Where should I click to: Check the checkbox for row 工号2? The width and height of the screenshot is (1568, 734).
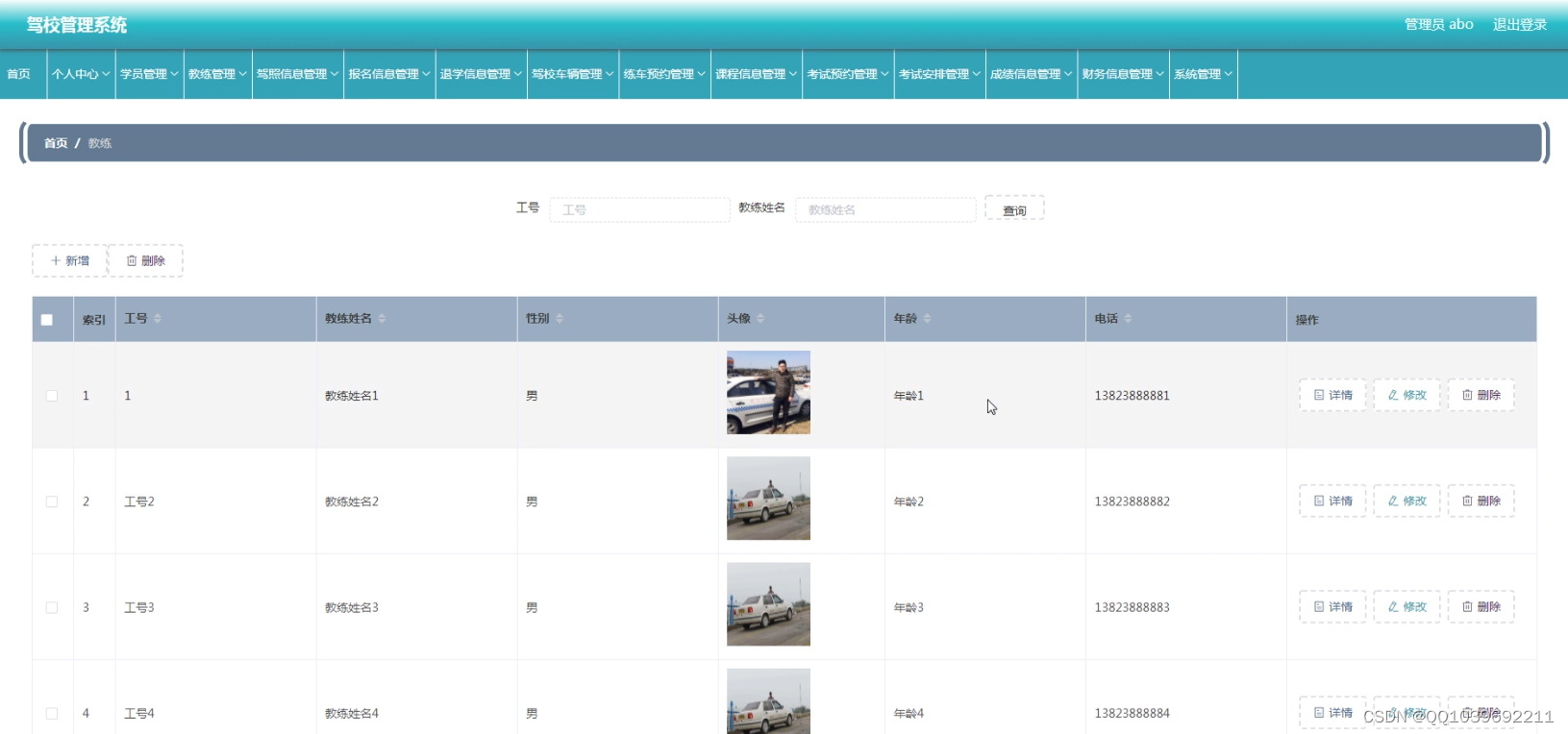coord(52,502)
